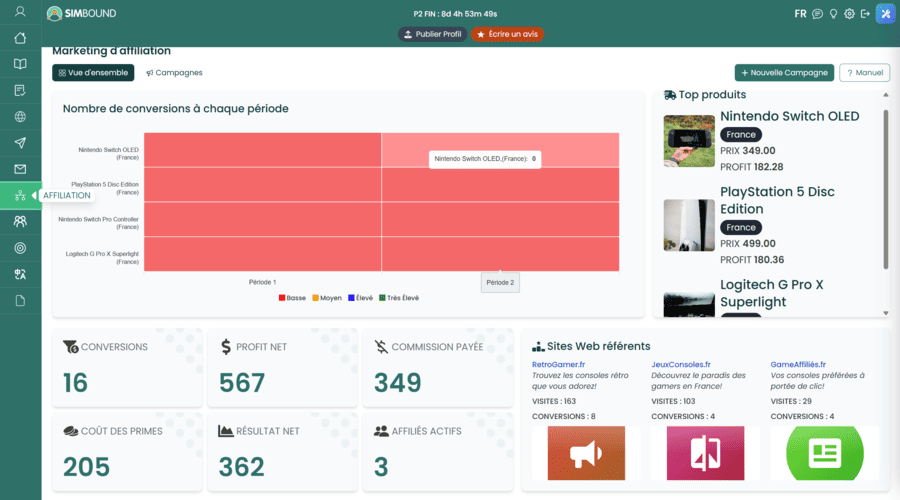This screenshot has width=900, height=500.
Task: Open the paper plane icon in sidebar
Action: click(x=20, y=143)
